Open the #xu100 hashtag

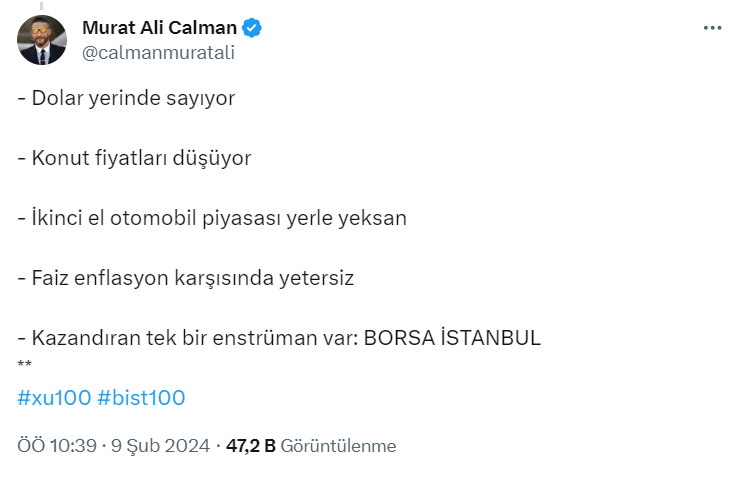[x=54, y=398]
